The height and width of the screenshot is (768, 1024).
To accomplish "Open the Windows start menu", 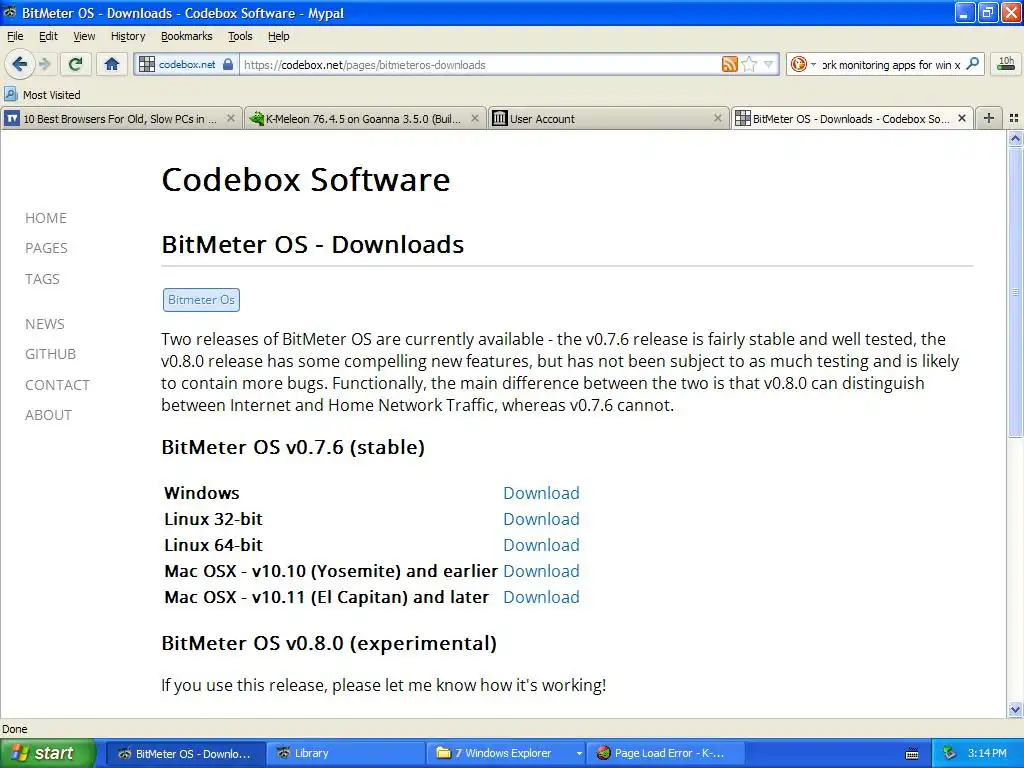I will [x=47, y=753].
